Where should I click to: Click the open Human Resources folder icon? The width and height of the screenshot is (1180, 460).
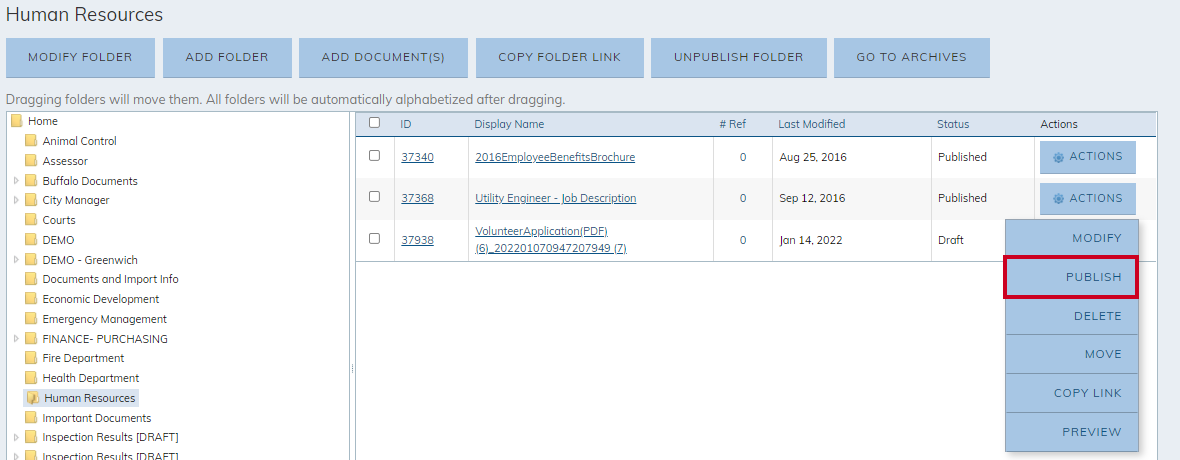[x=32, y=398]
